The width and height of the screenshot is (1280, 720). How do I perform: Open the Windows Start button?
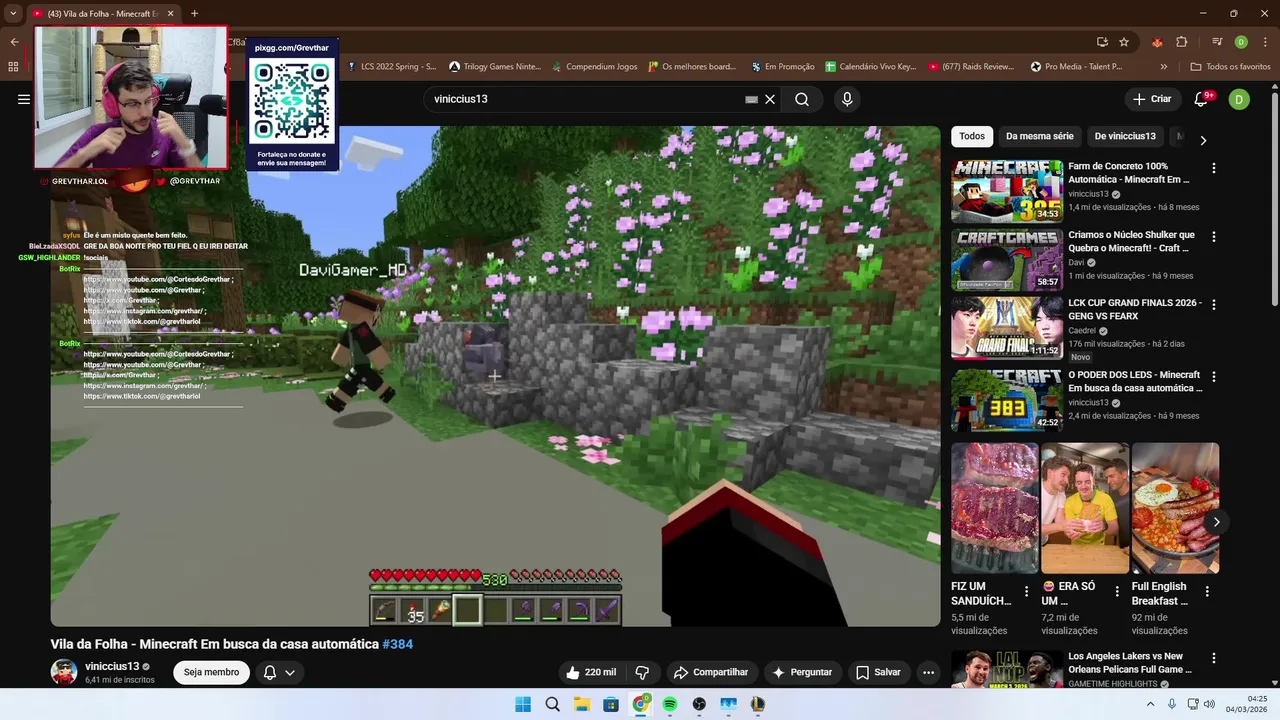523,704
